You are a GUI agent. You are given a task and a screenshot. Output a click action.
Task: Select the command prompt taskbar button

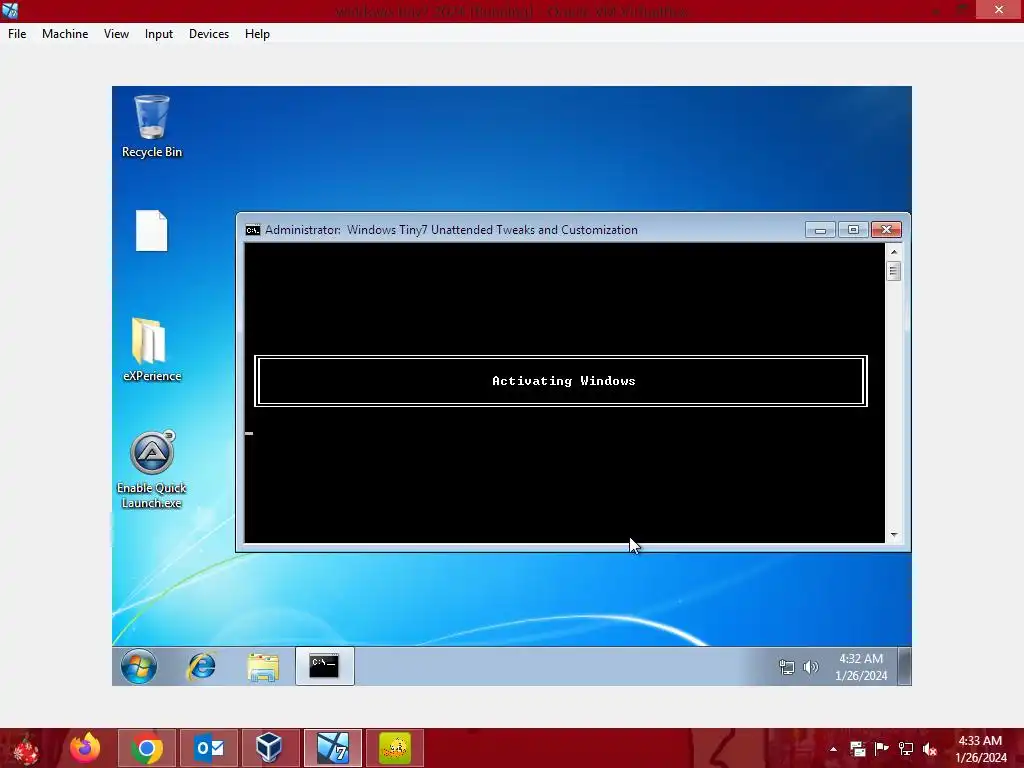pyautogui.click(x=324, y=666)
